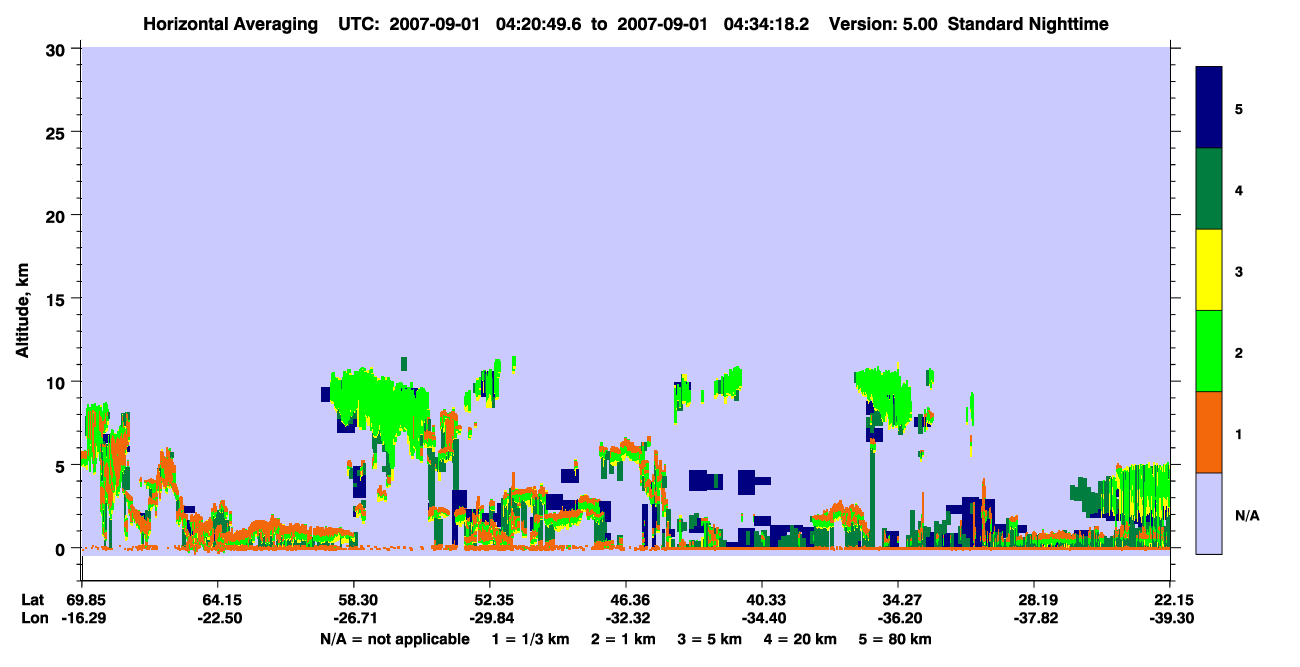Click legend text 'N/A = not applicable'
The image size is (1300, 667).
395,639
